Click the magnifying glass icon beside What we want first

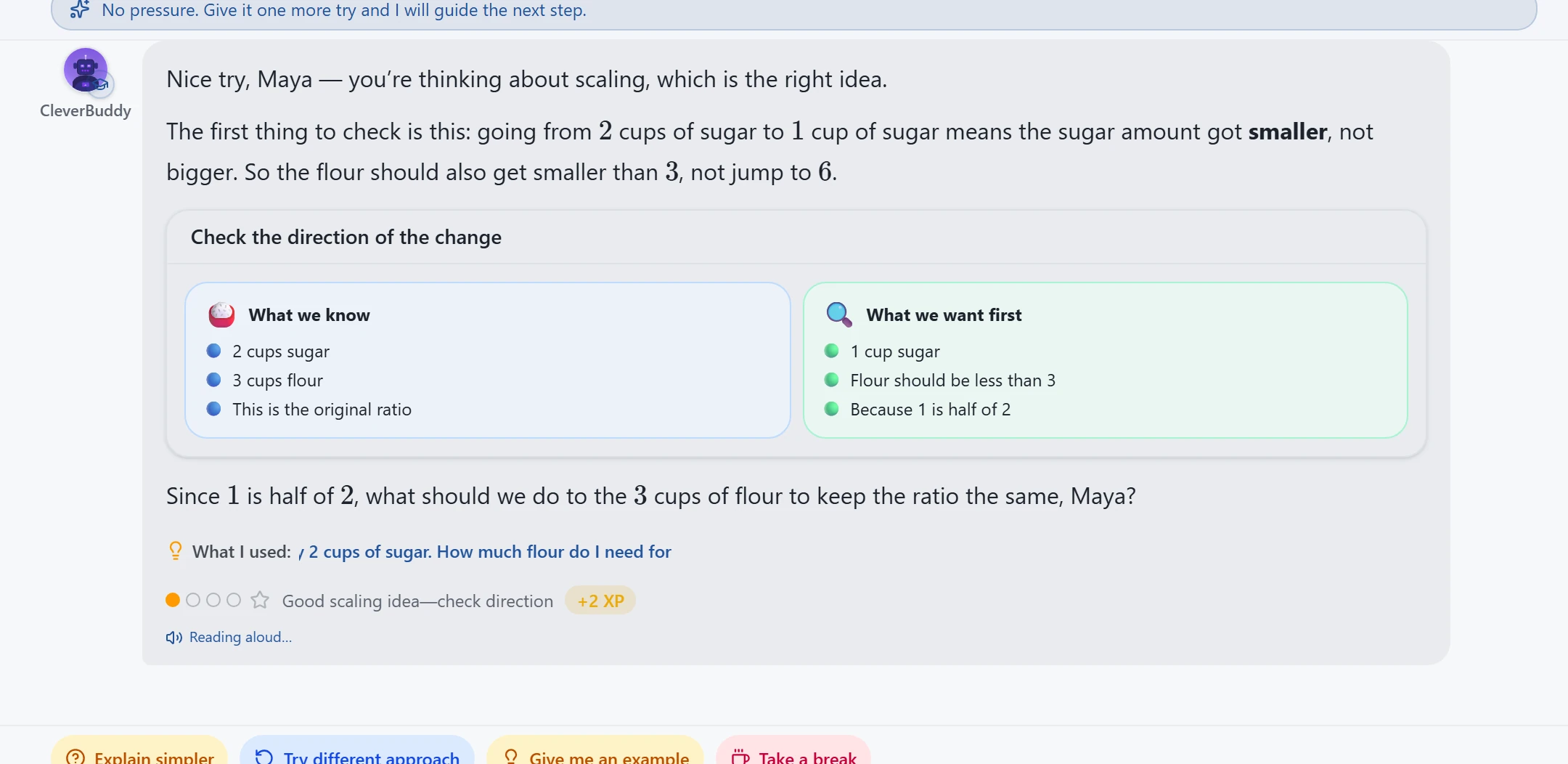tap(839, 314)
